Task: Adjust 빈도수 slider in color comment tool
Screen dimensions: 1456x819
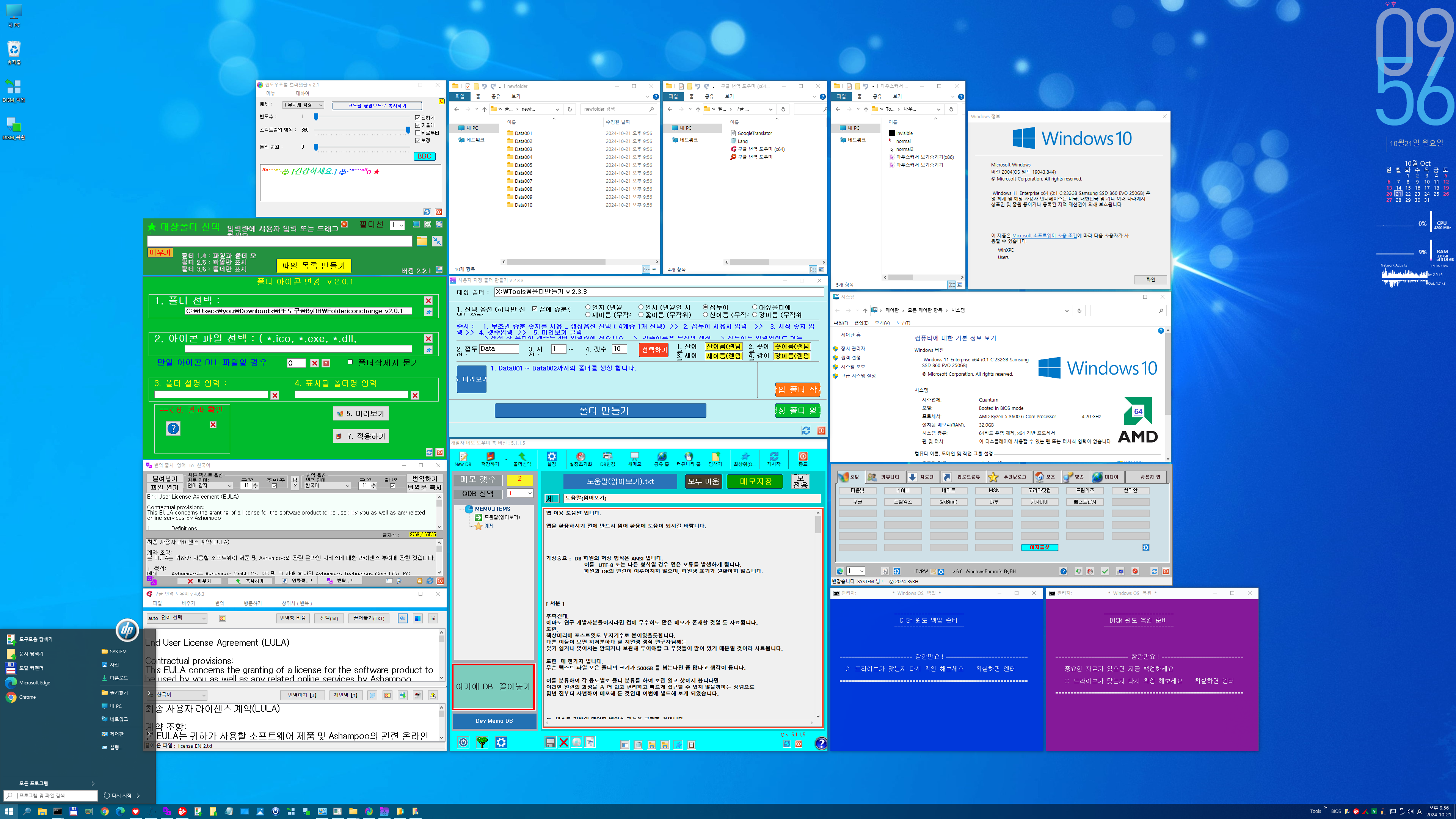Action: [x=316, y=117]
